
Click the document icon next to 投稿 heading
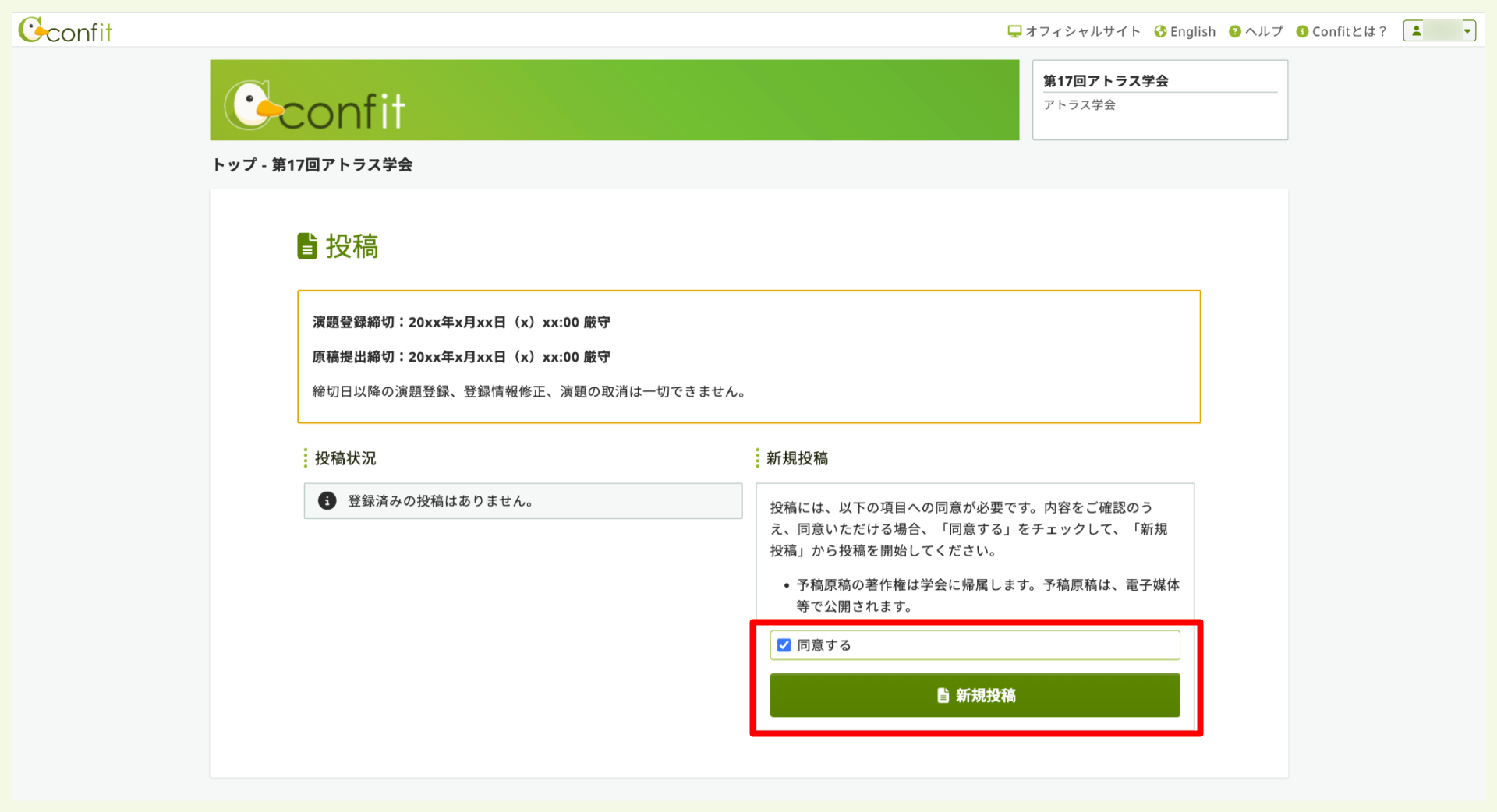[x=307, y=245]
